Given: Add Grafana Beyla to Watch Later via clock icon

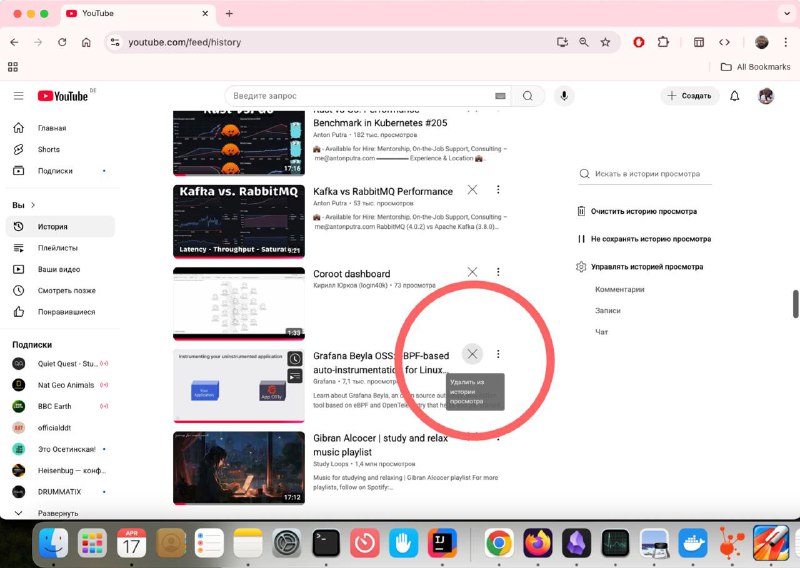Looking at the screenshot, I should 295,359.
